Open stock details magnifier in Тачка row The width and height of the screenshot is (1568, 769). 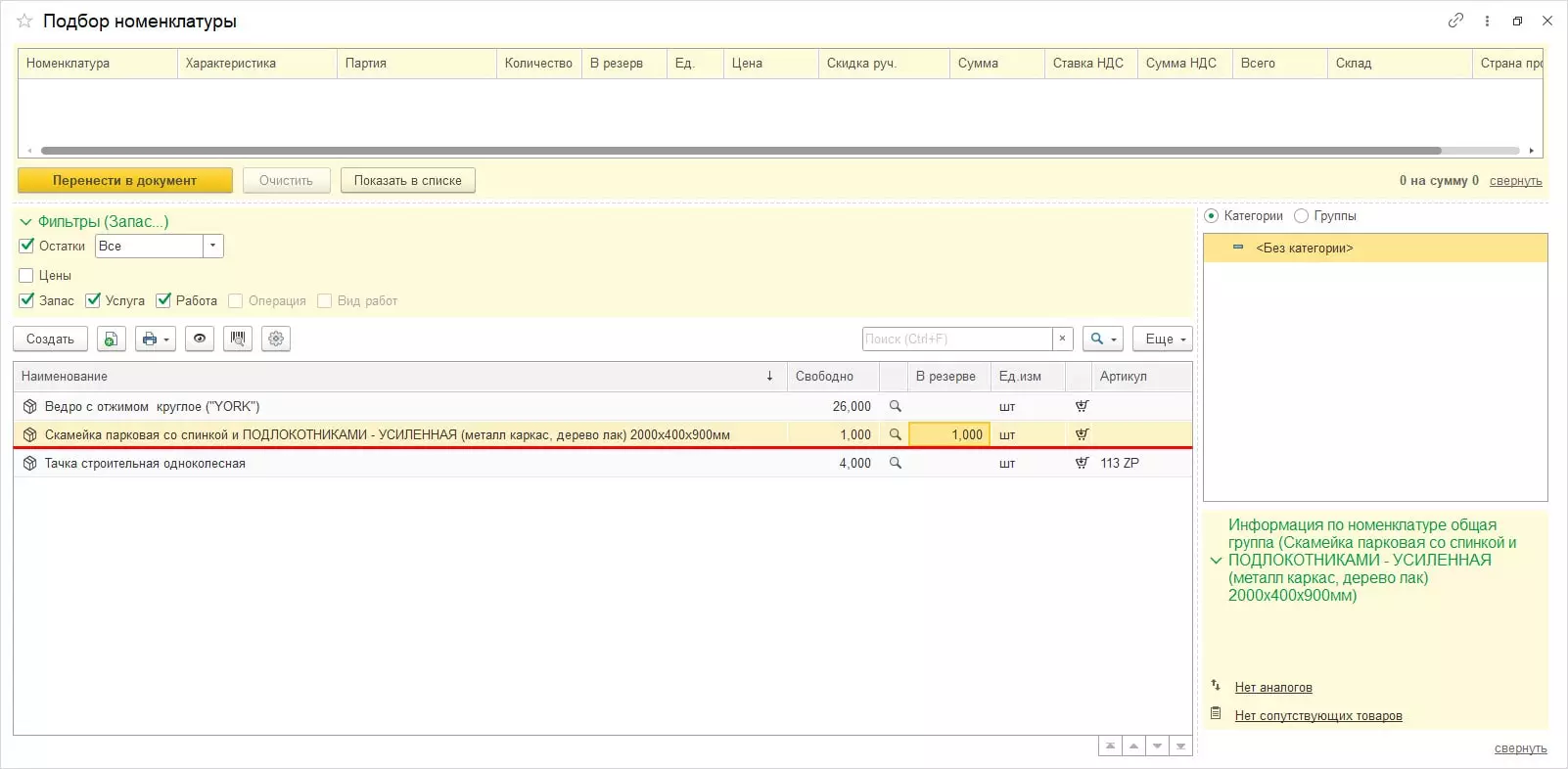[x=895, y=463]
